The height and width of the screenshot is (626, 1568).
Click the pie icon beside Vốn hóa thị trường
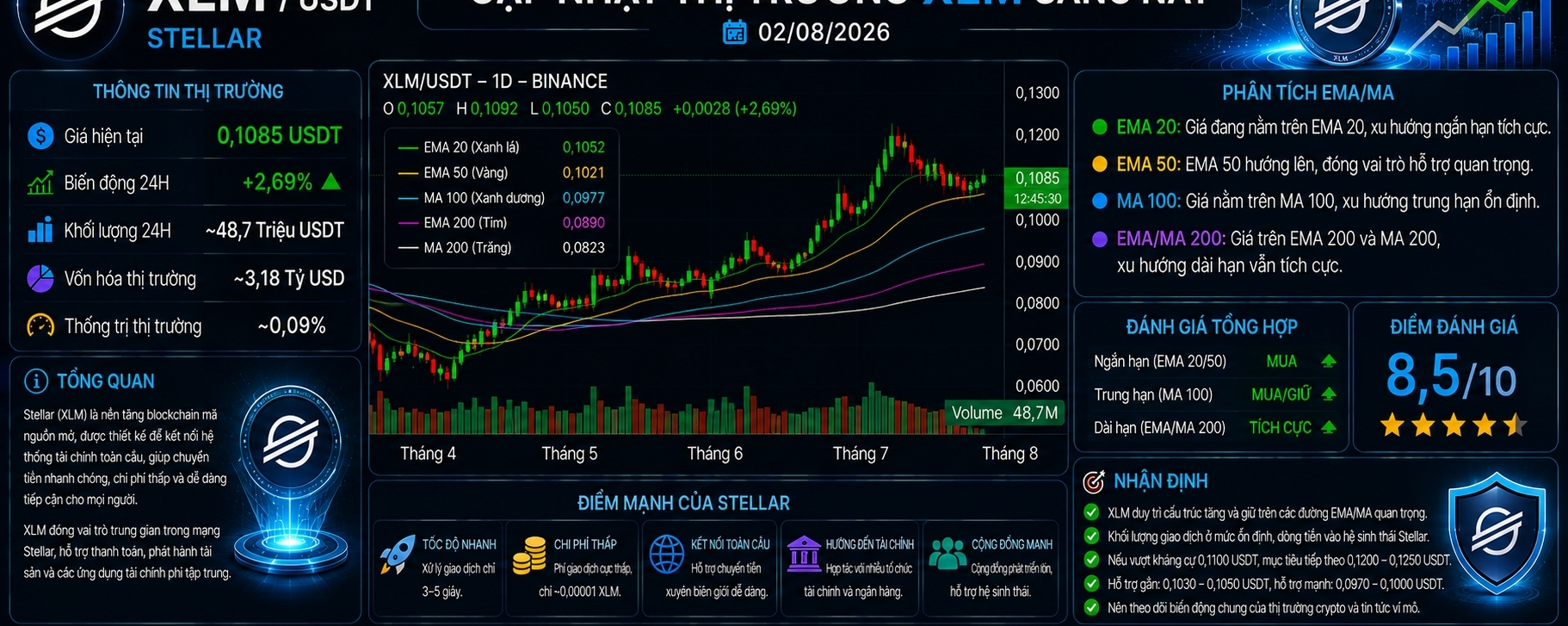click(40, 278)
